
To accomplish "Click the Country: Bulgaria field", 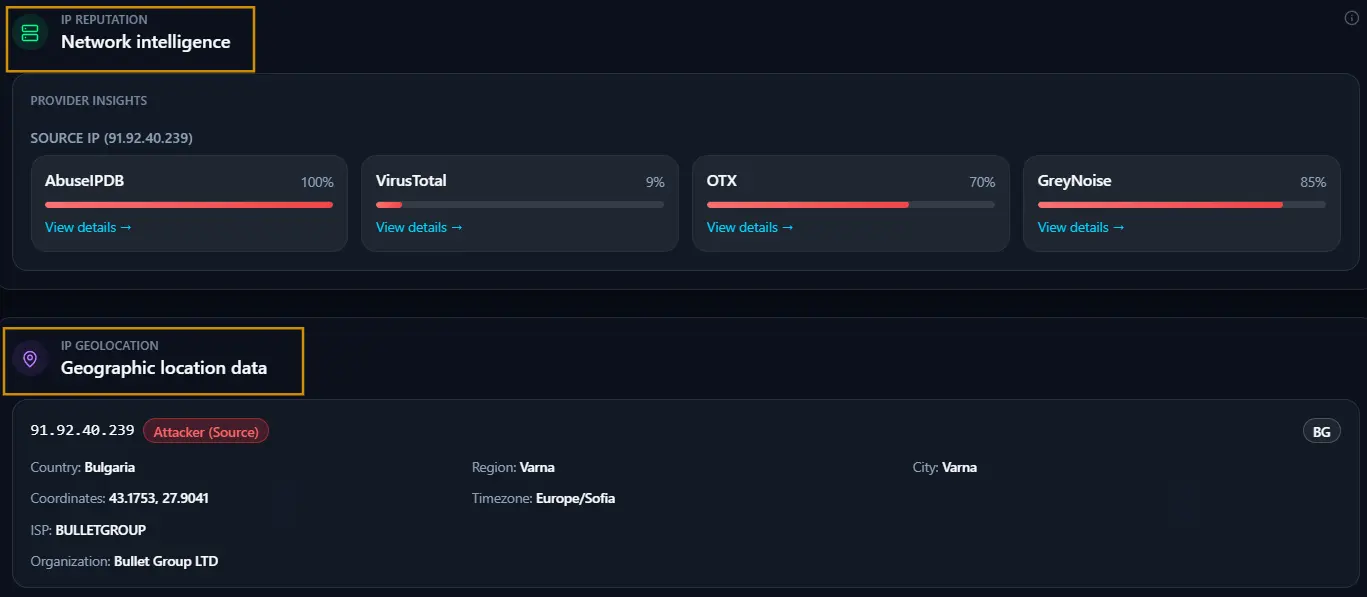I will pos(83,467).
